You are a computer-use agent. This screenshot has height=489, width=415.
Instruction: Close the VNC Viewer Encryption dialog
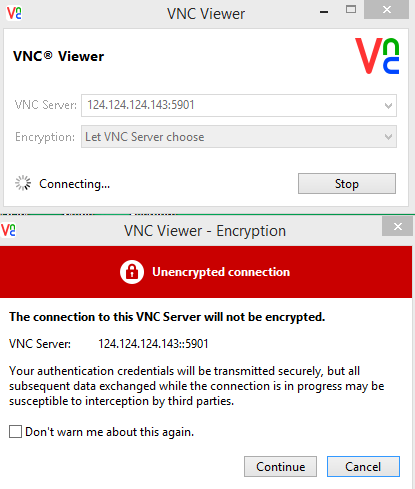pyautogui.click(x=398, y=227)
